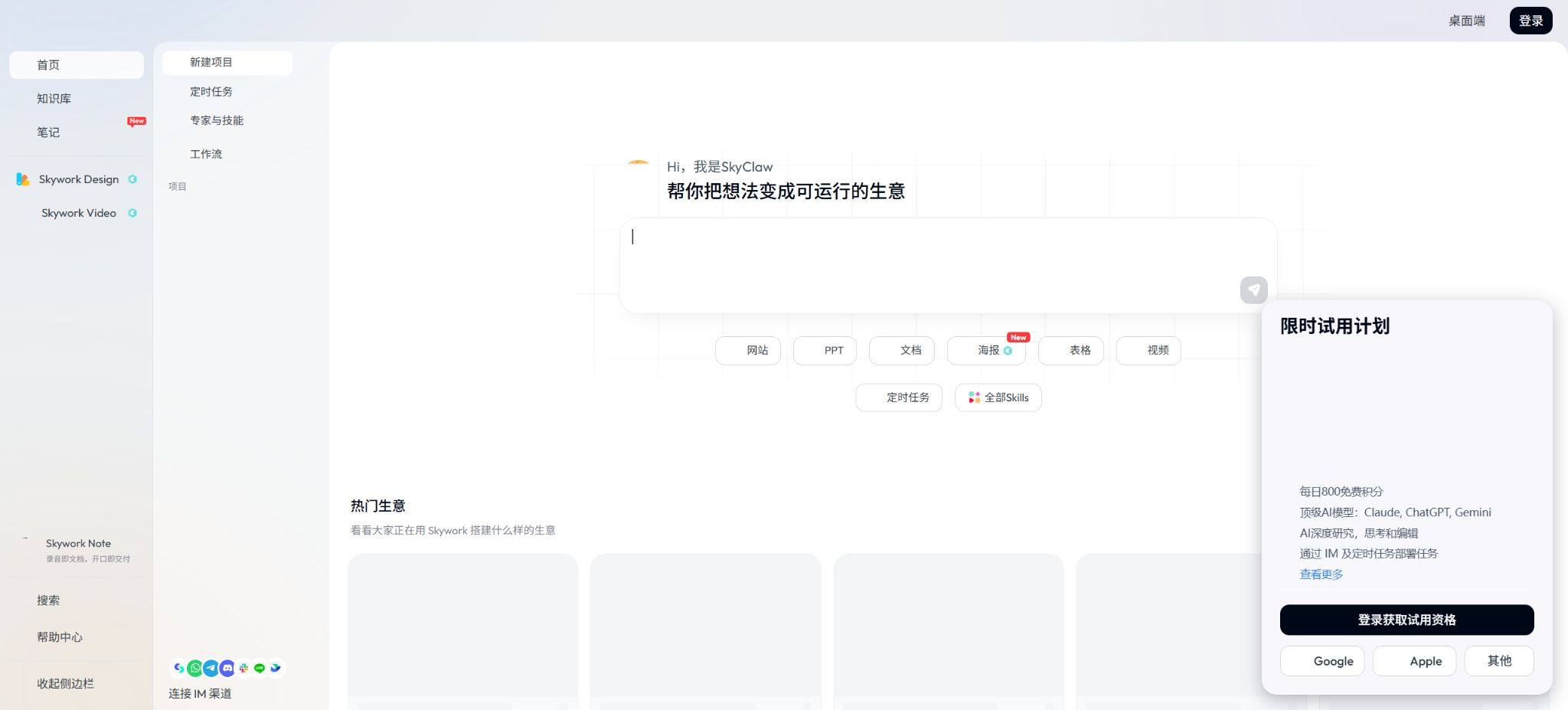The width and height of the screenshot is (1568, 710).
Task: Collapse the sidebar with 收起侧边栏
Action: [77, 684]
